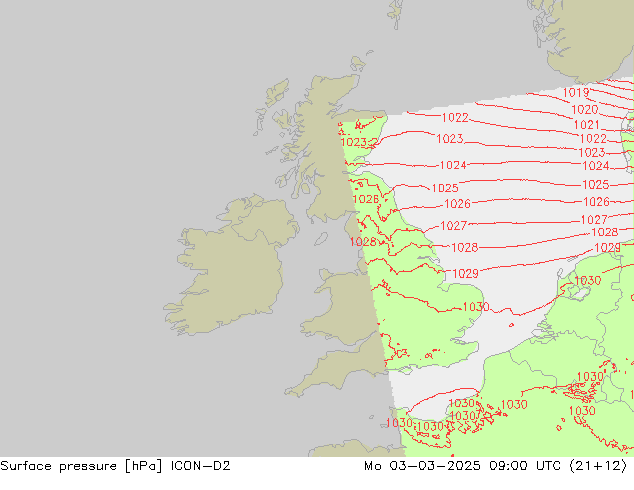The image size is (634, 490).
Task: Click the 1029 label near the Dutch coast
Action: coord(607,247)
